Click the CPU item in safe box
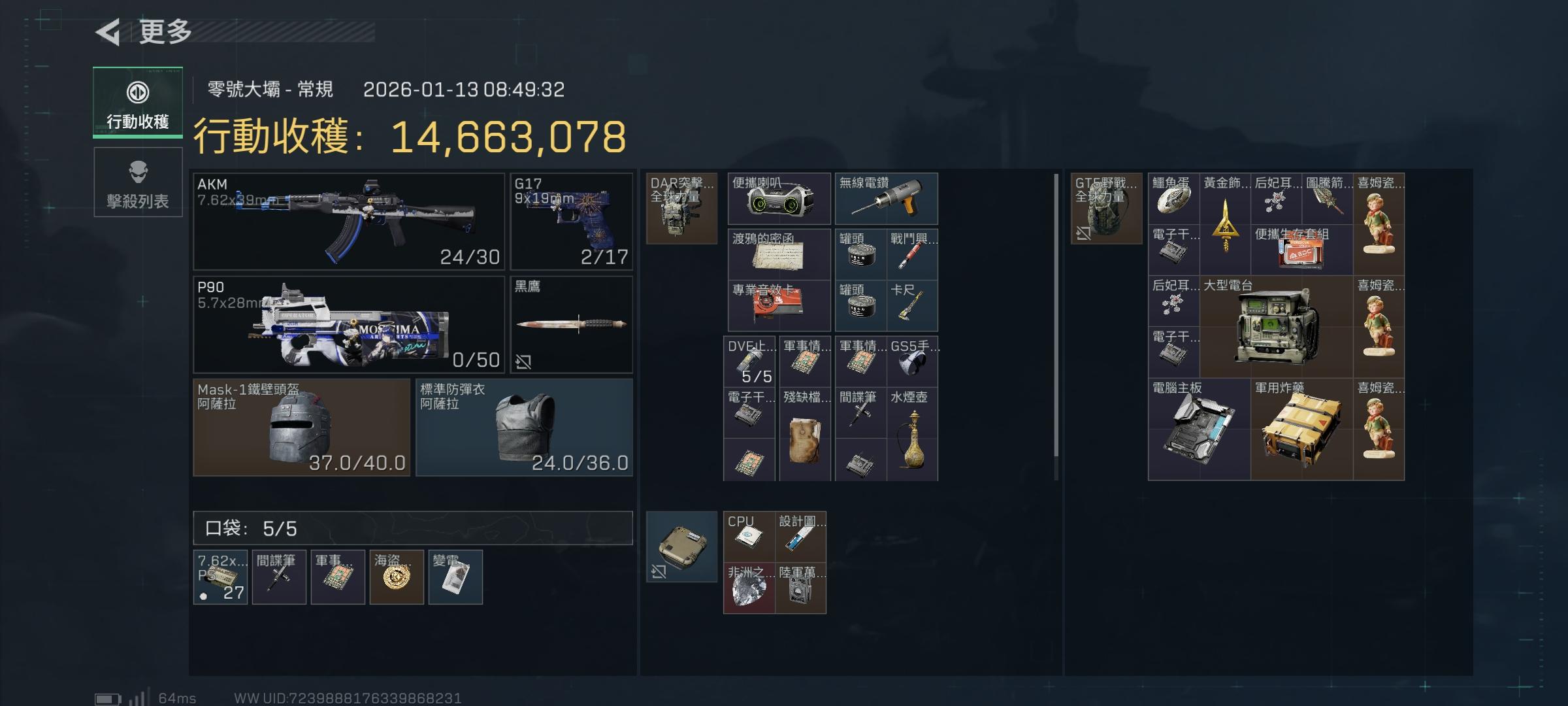1568x706 pixels. (x=749, y=537)
